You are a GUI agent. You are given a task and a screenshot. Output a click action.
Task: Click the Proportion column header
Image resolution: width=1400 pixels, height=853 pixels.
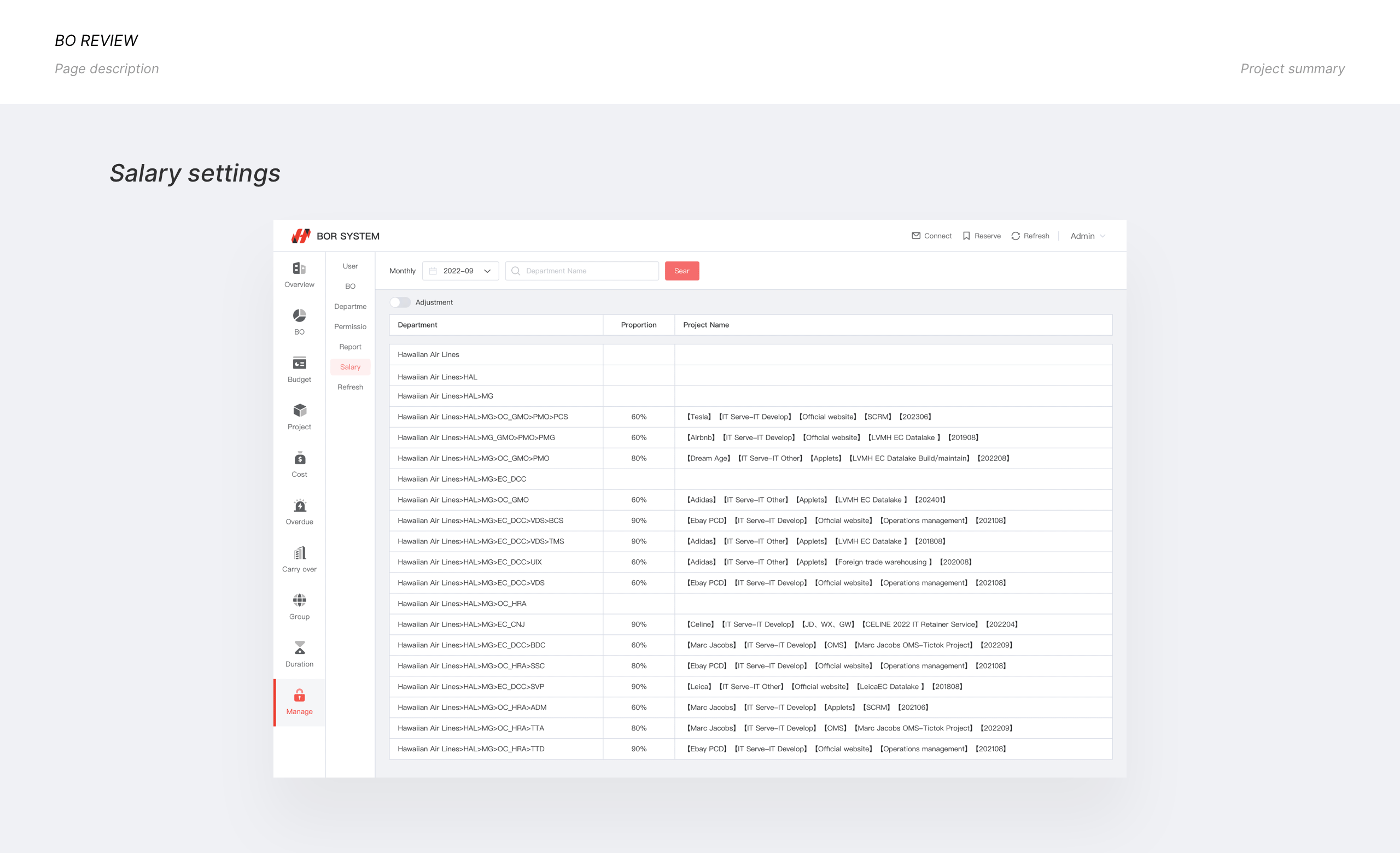[639, 325]
